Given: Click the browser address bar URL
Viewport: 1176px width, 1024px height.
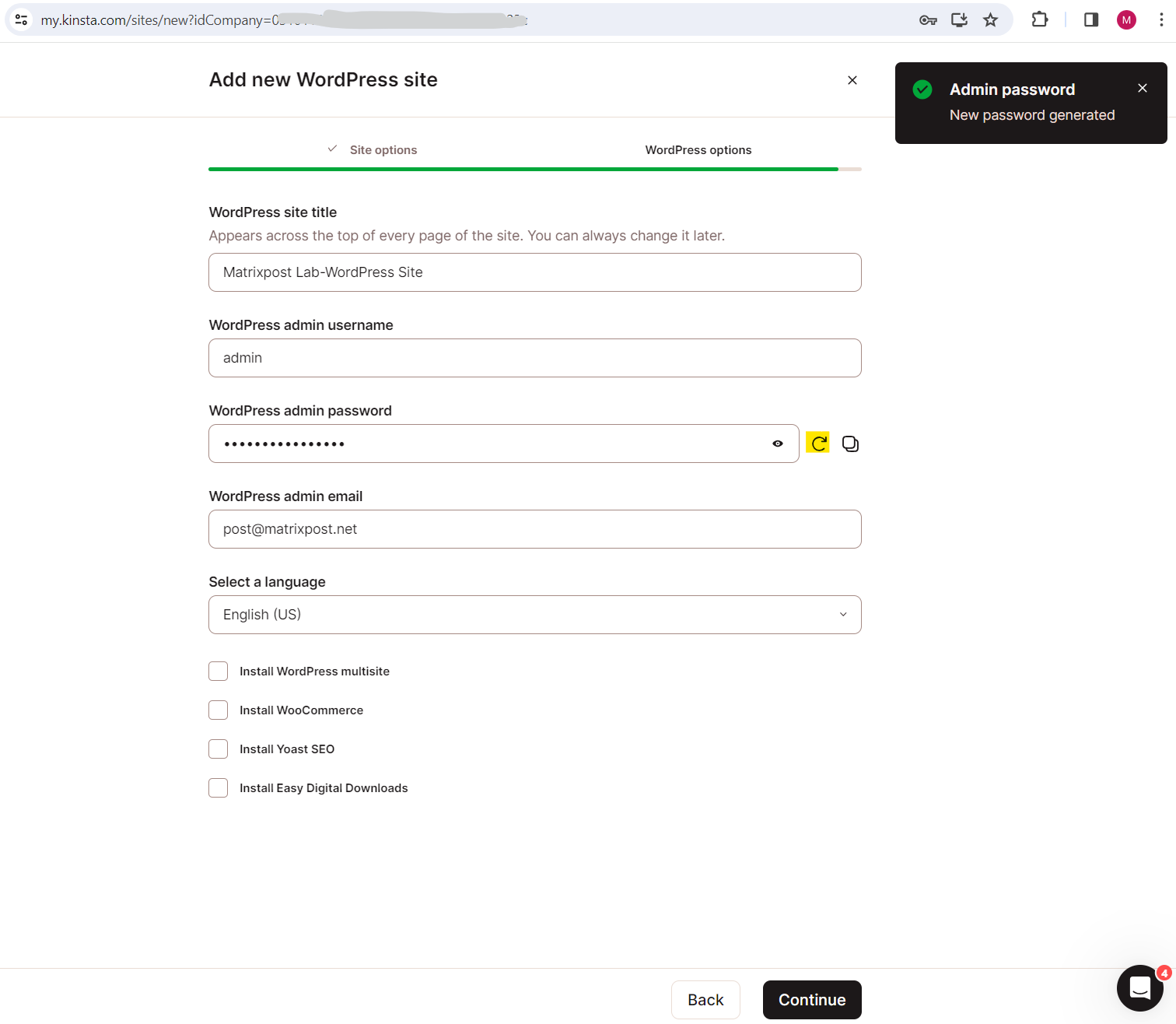Looking at the screenshot, I should pos(284,20).
